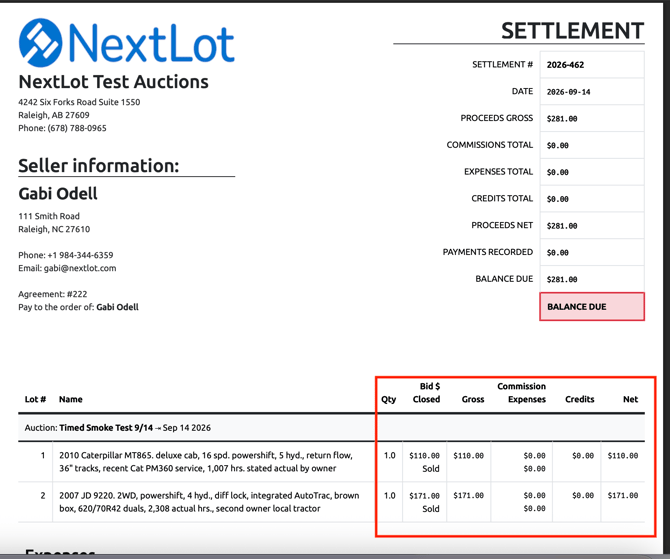Click Expenses Total value $0.00

pos(558,172)
